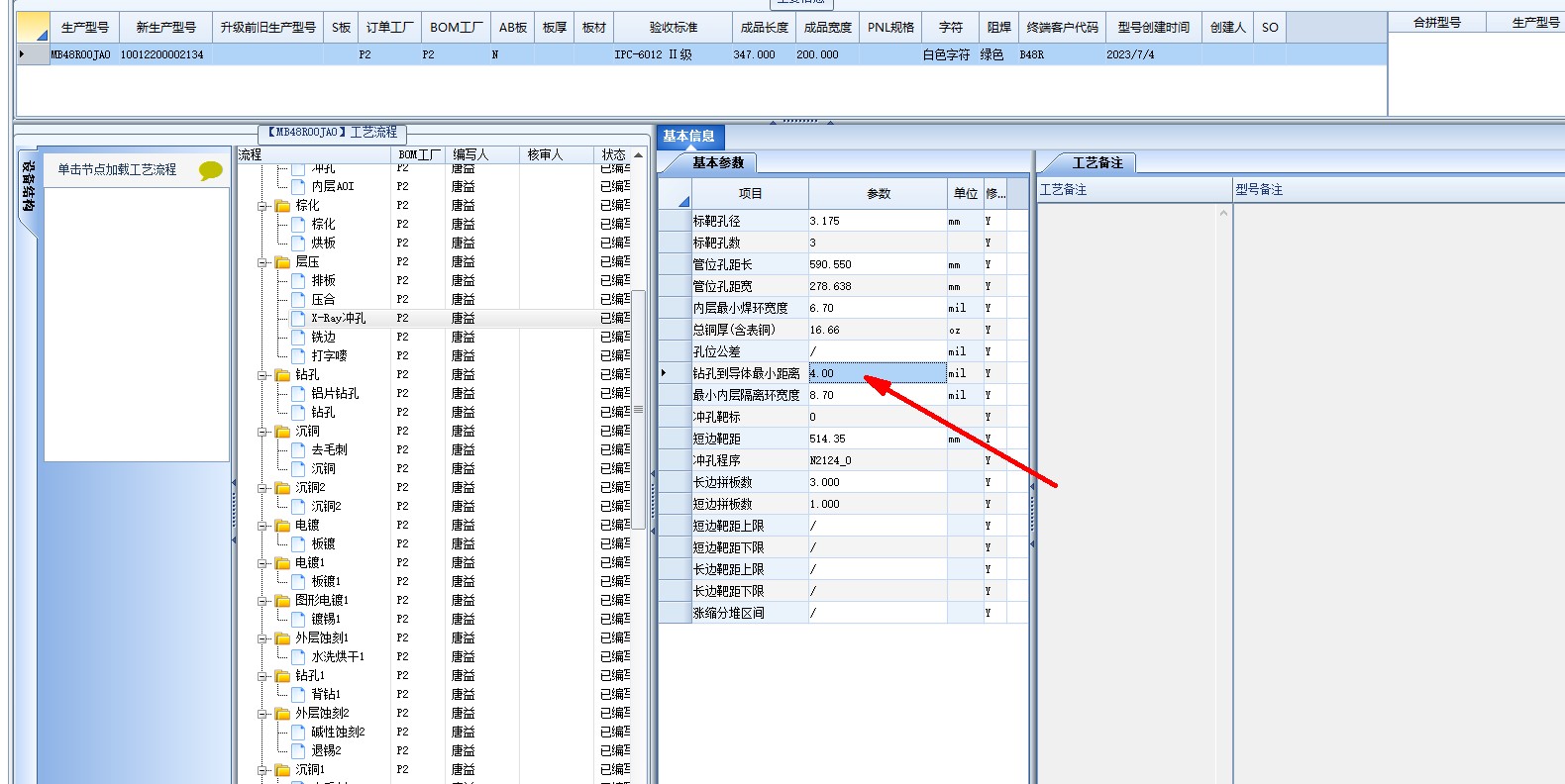The height and width of the screenshot is (784, 1565).
Task: Click the 去毛刺 document icon
Action: coord(298,449)
